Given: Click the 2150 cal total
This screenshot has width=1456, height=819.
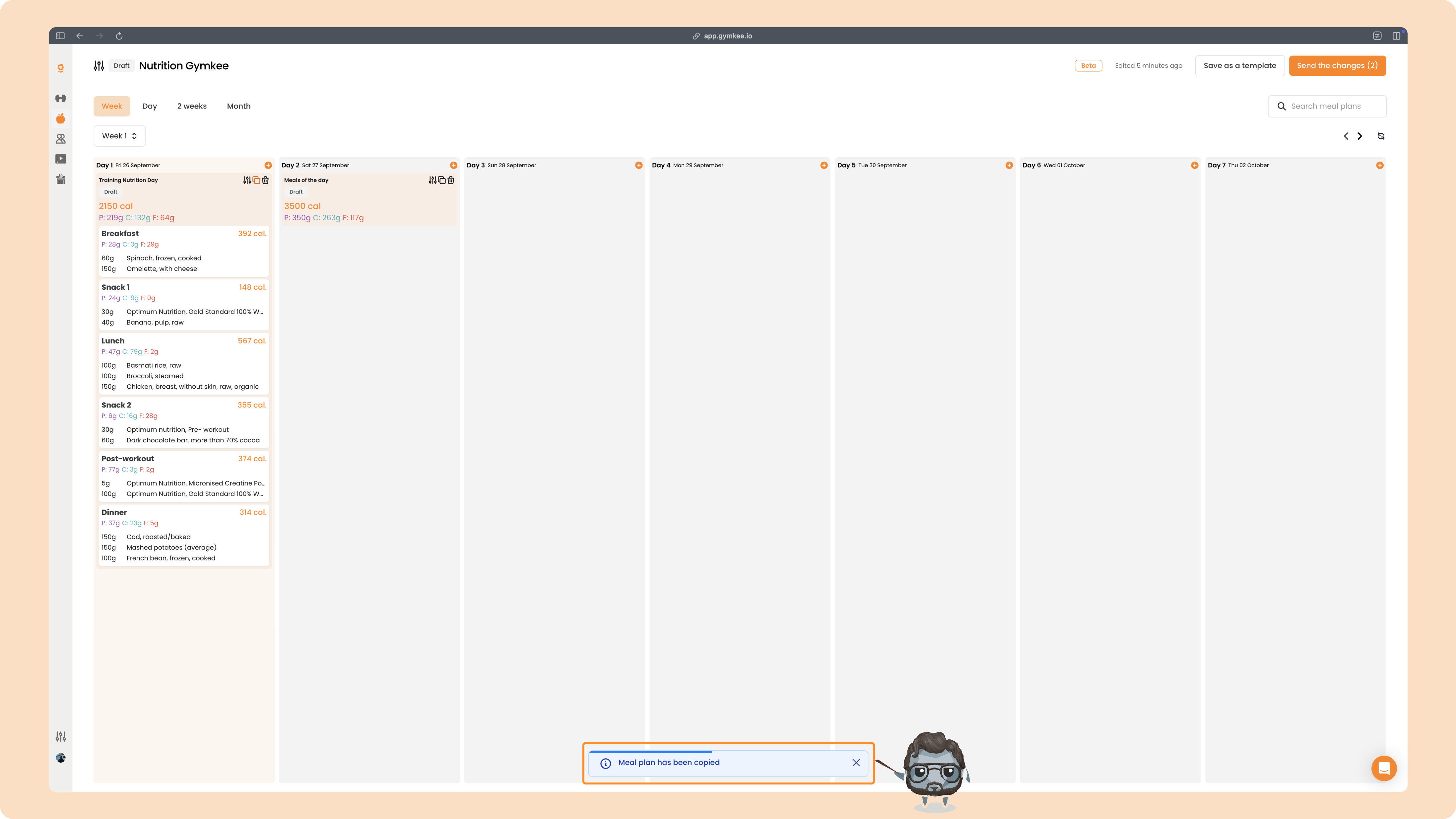Looking at the screenshot, I should (116, 206).
